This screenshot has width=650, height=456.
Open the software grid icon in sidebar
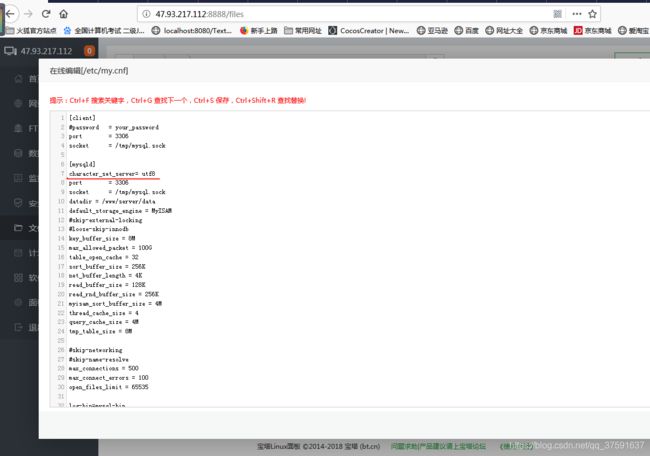click(x=18, y=277)
